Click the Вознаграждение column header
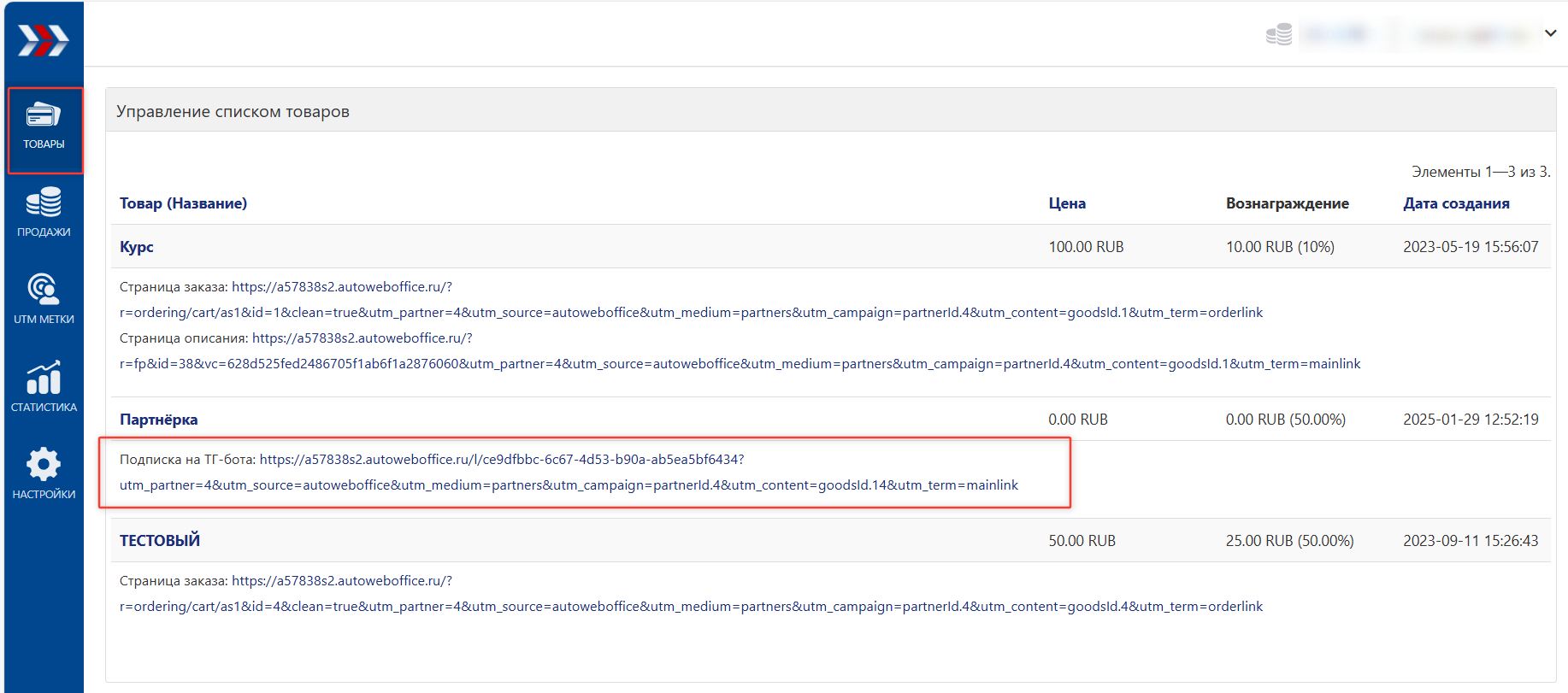 tap(1287, 203)
